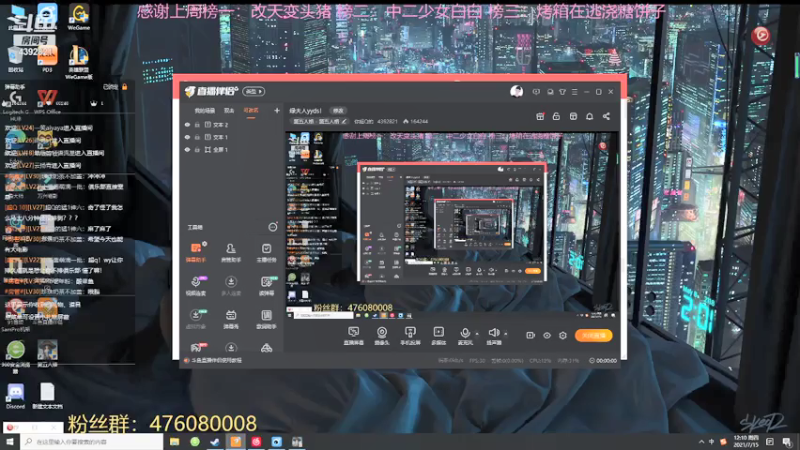The width and height of the screenshot is (800, 450).
Task: Click the FPS:30 status readout
Action: point(477,360)
